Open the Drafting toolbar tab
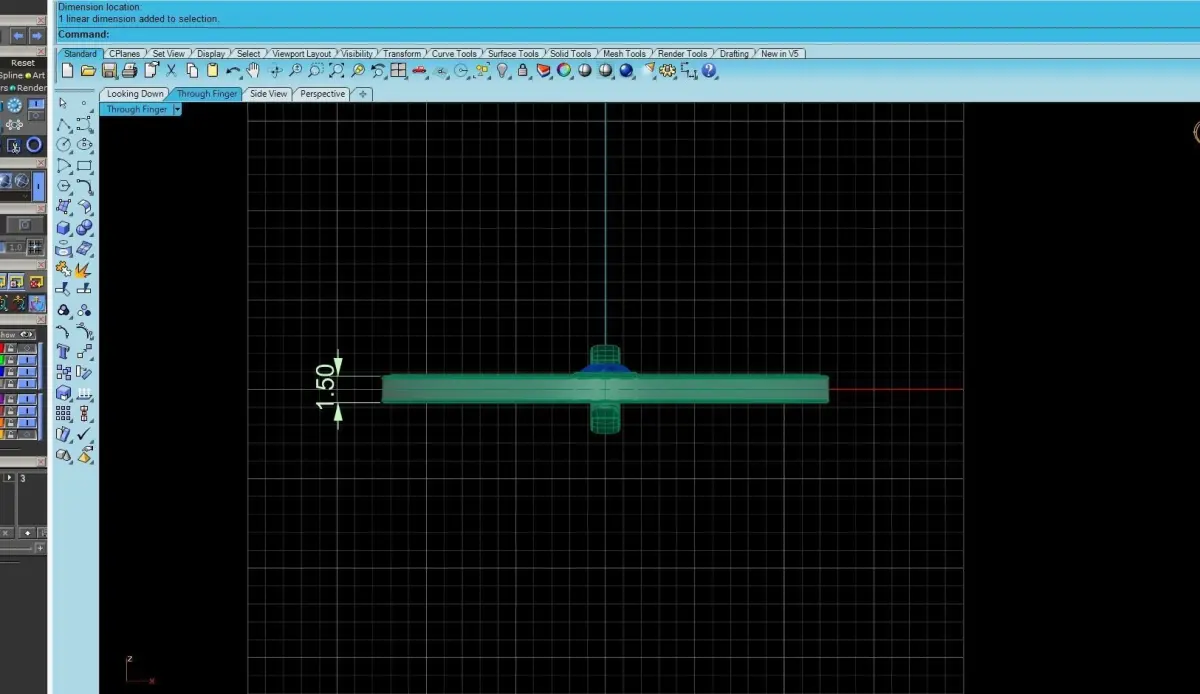 [x=734, y=53]
